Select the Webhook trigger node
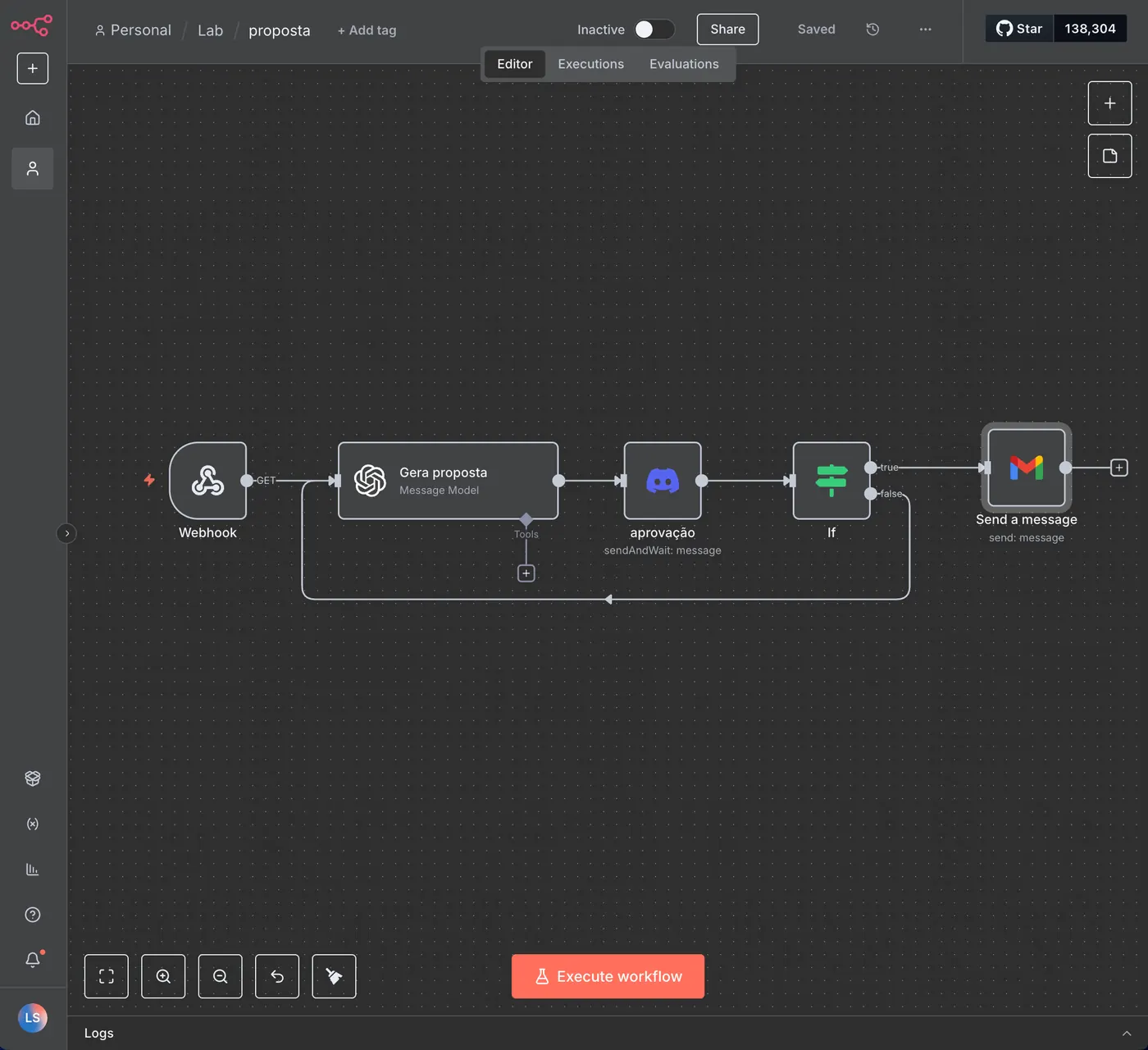This screenshot has width=1148, height=1050. tap(207, 481)
